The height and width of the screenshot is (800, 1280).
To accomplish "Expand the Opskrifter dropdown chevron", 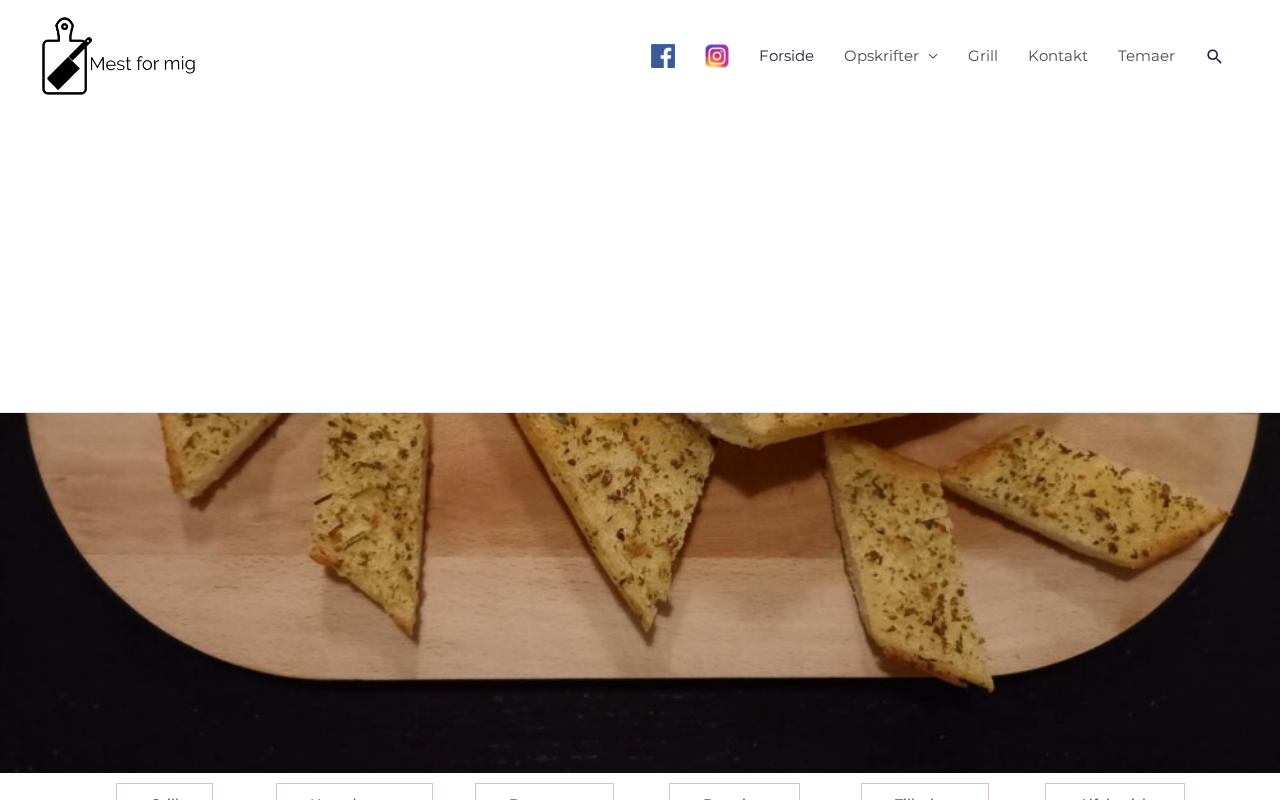I will point(933,56).
